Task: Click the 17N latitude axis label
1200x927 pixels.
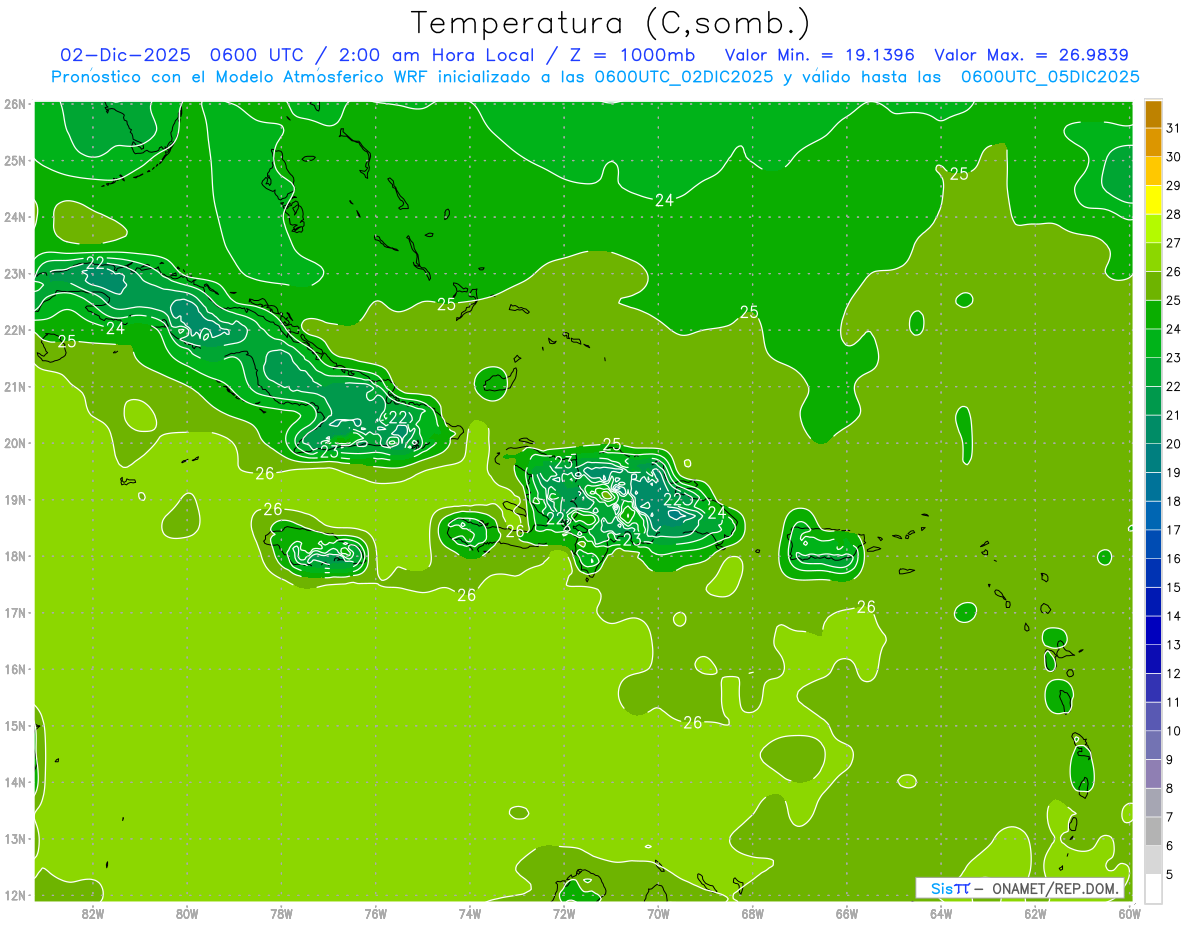Action: 15,612
